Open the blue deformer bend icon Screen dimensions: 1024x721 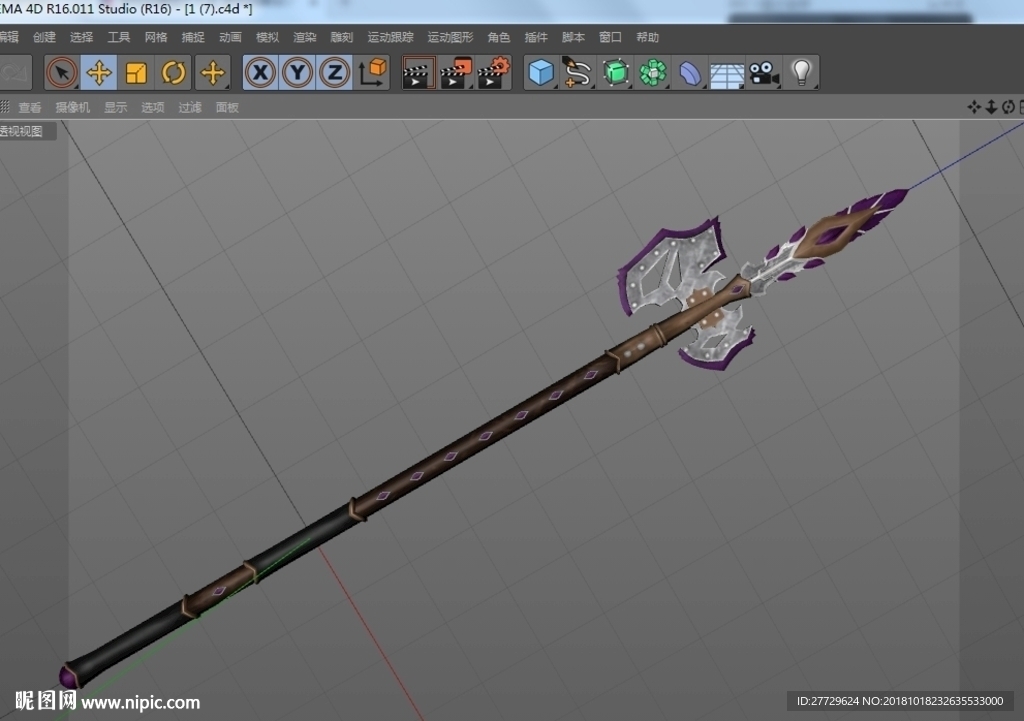690,72
